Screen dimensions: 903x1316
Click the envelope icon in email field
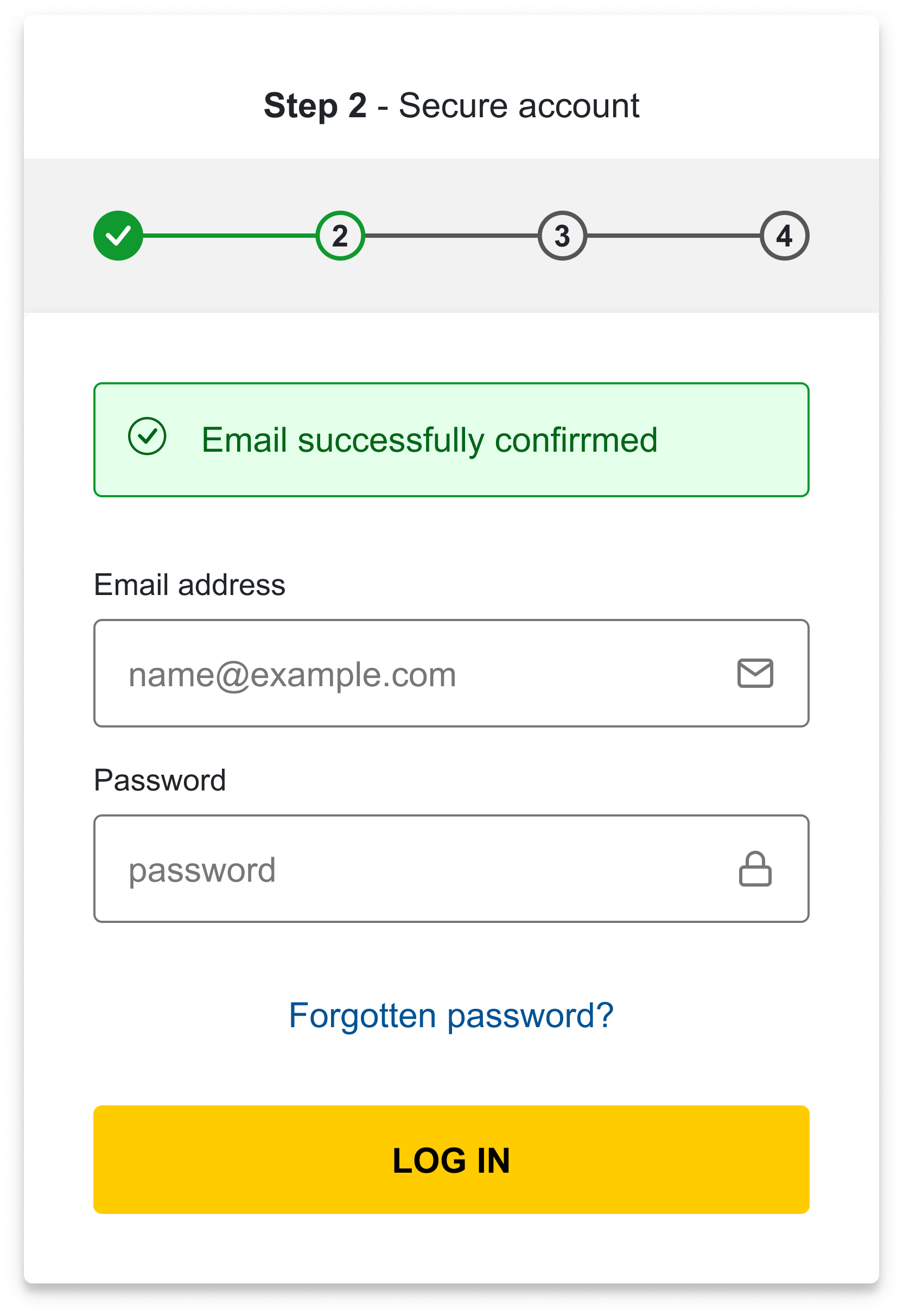755,673
